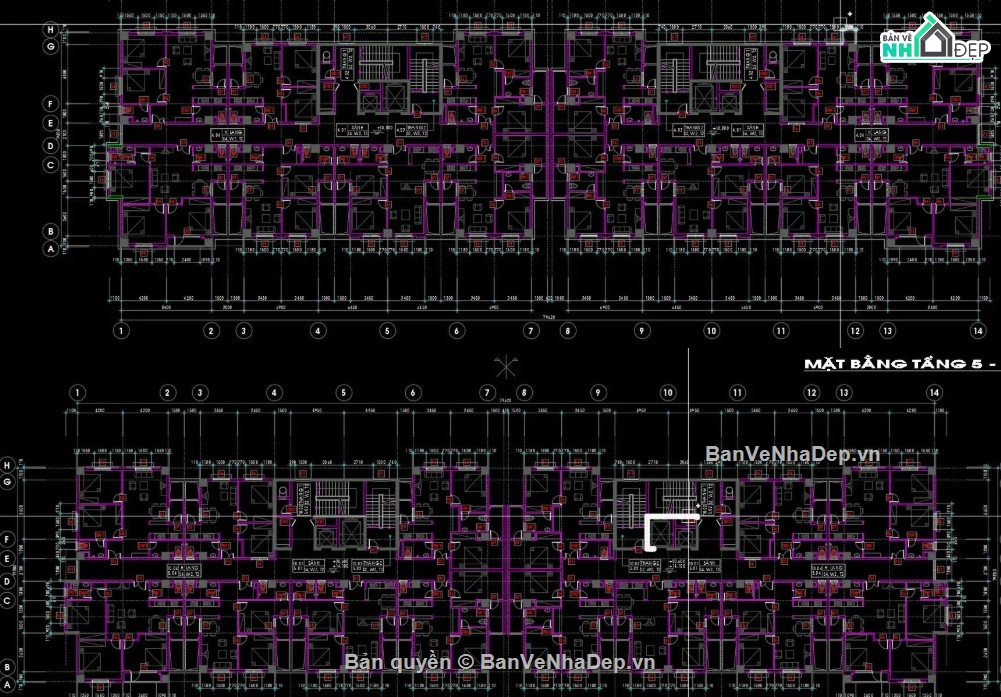This screenshot has height=697, width=1001.
Task: Pick axis bubble D of the lower plan
Action: (8, 581)
